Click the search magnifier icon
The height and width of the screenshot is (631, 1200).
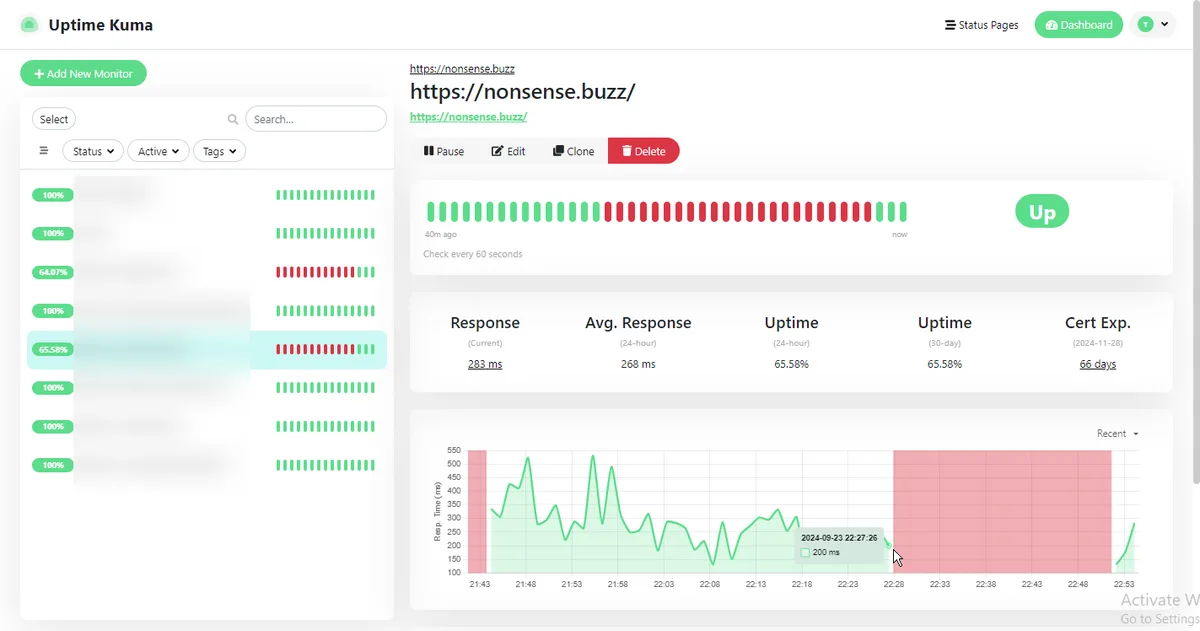[x=233, y=119]
